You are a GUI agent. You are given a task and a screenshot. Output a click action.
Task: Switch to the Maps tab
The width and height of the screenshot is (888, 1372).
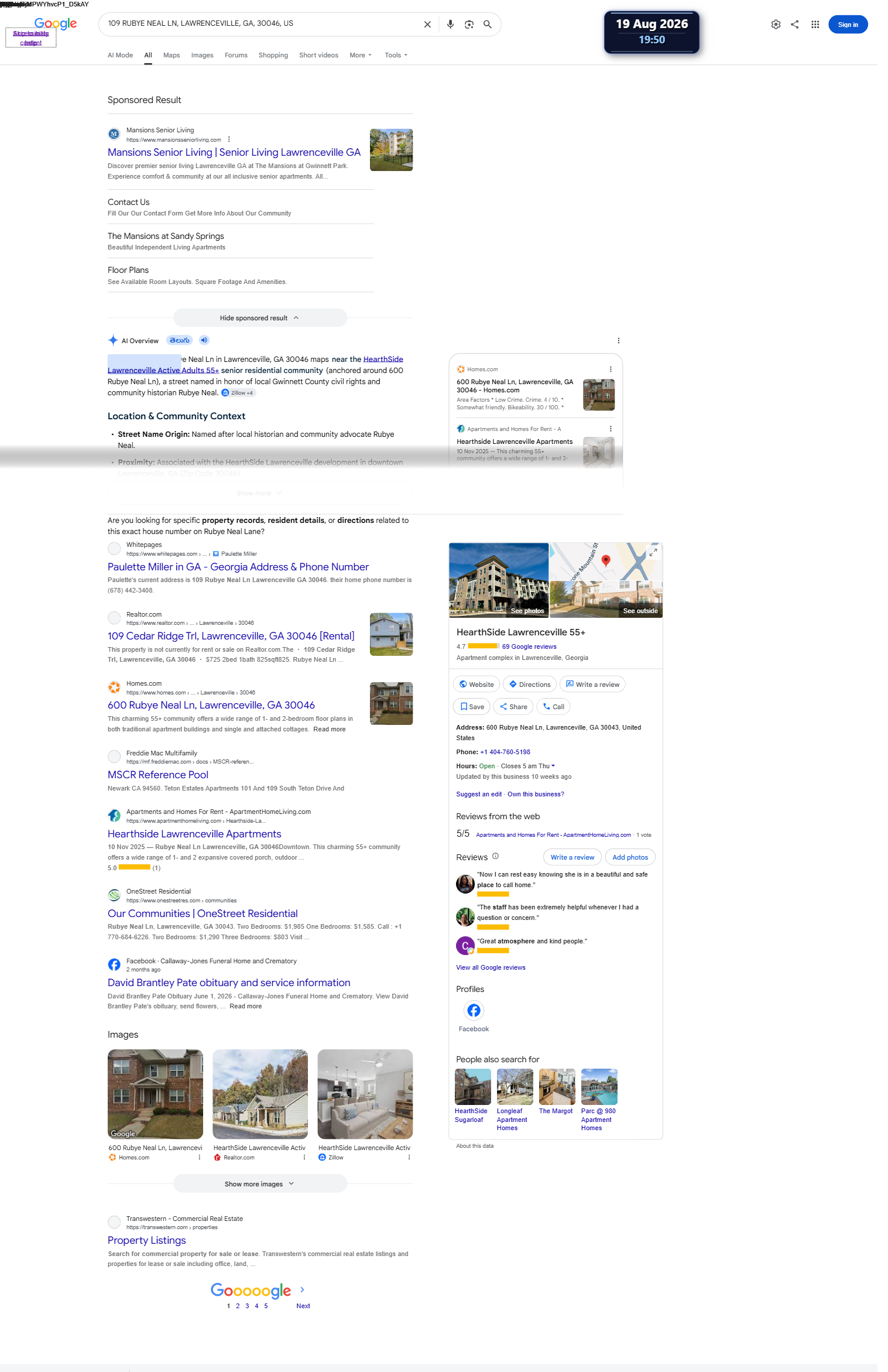(x=172, y=55)
